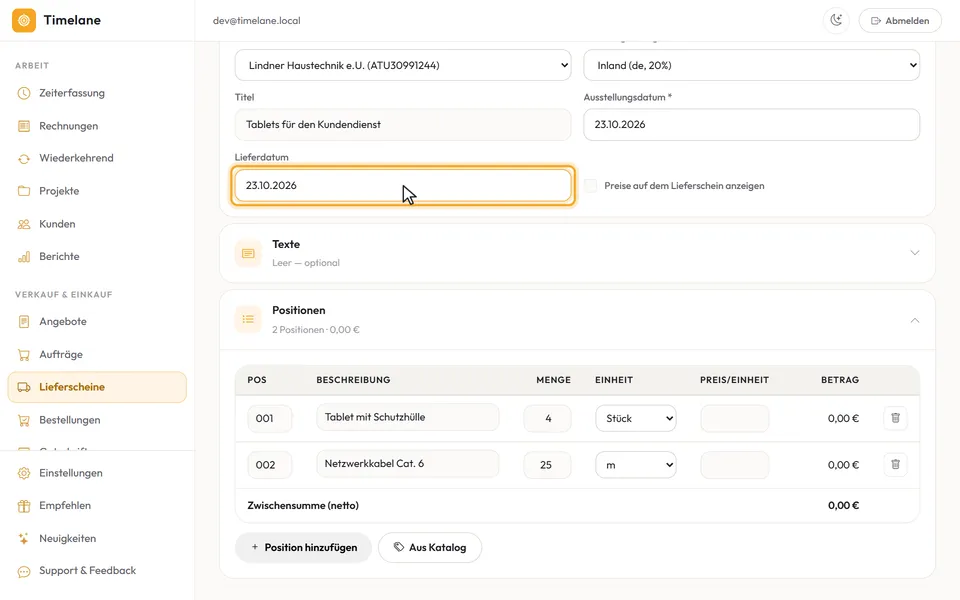
Task: Open the customer dropdown Lindner Haustechnik
Action: tap(403, 65)
